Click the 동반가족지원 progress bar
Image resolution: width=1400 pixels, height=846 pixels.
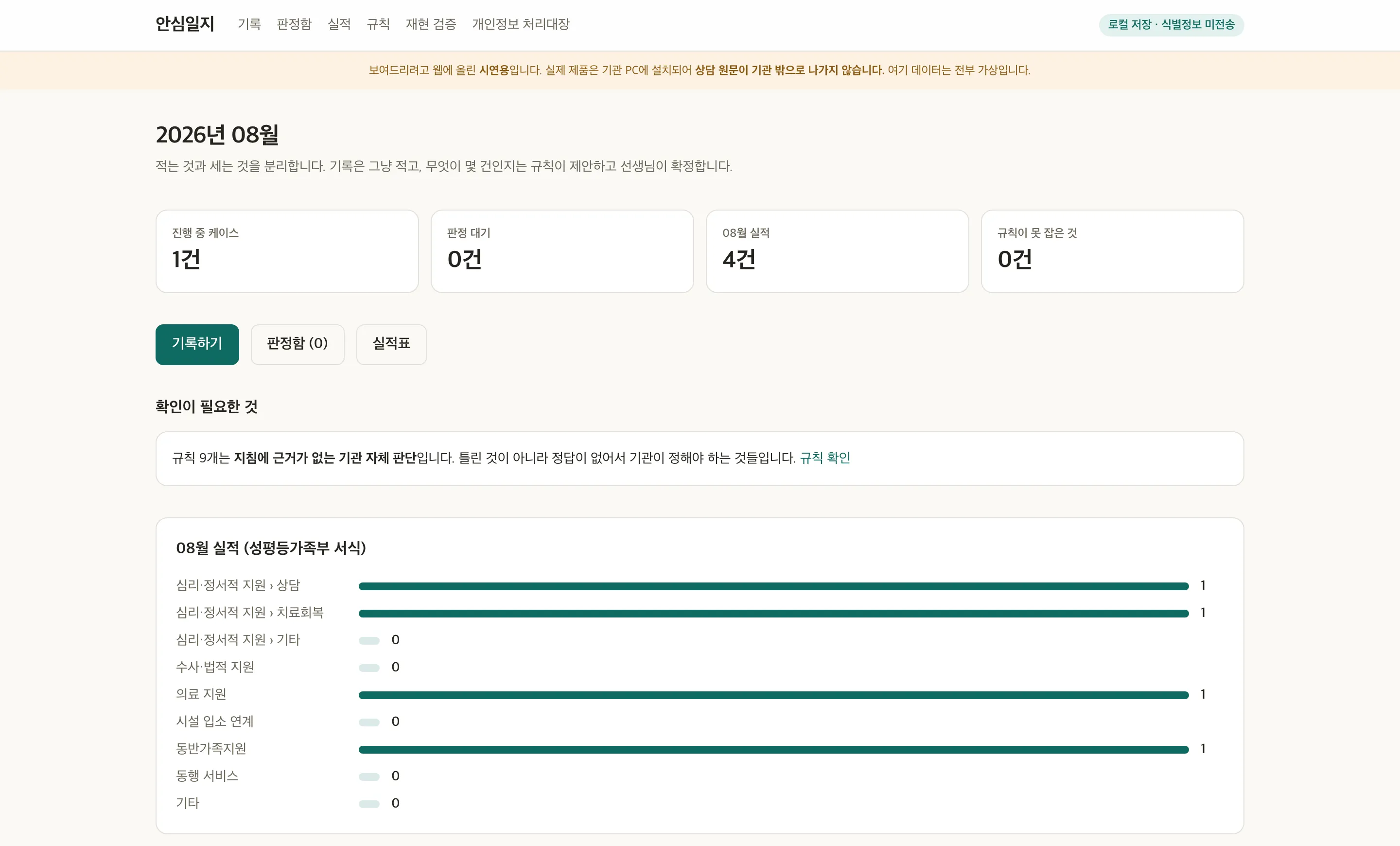click(773, 749)
